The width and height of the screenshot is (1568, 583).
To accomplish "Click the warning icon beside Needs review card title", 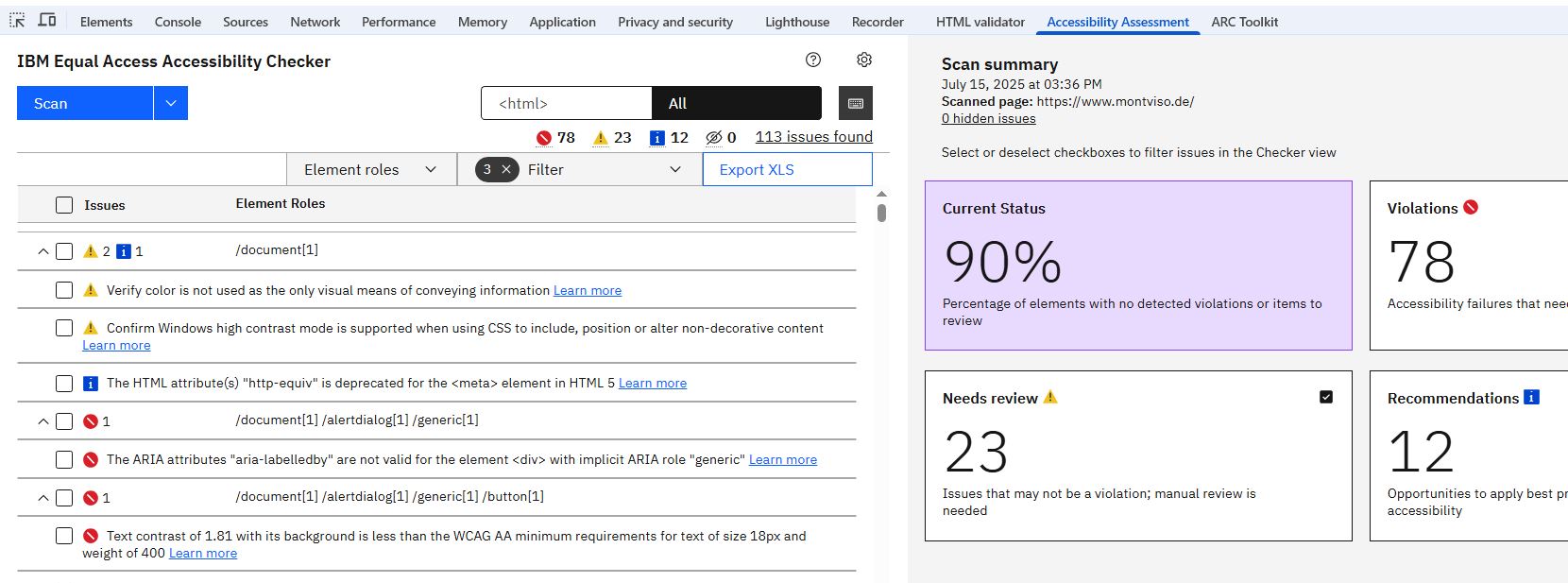I will (x=1050, y=397).
